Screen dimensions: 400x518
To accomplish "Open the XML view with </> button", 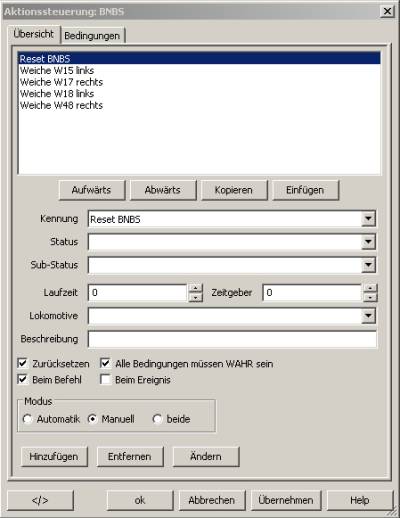I will click(x=40, y=500).
